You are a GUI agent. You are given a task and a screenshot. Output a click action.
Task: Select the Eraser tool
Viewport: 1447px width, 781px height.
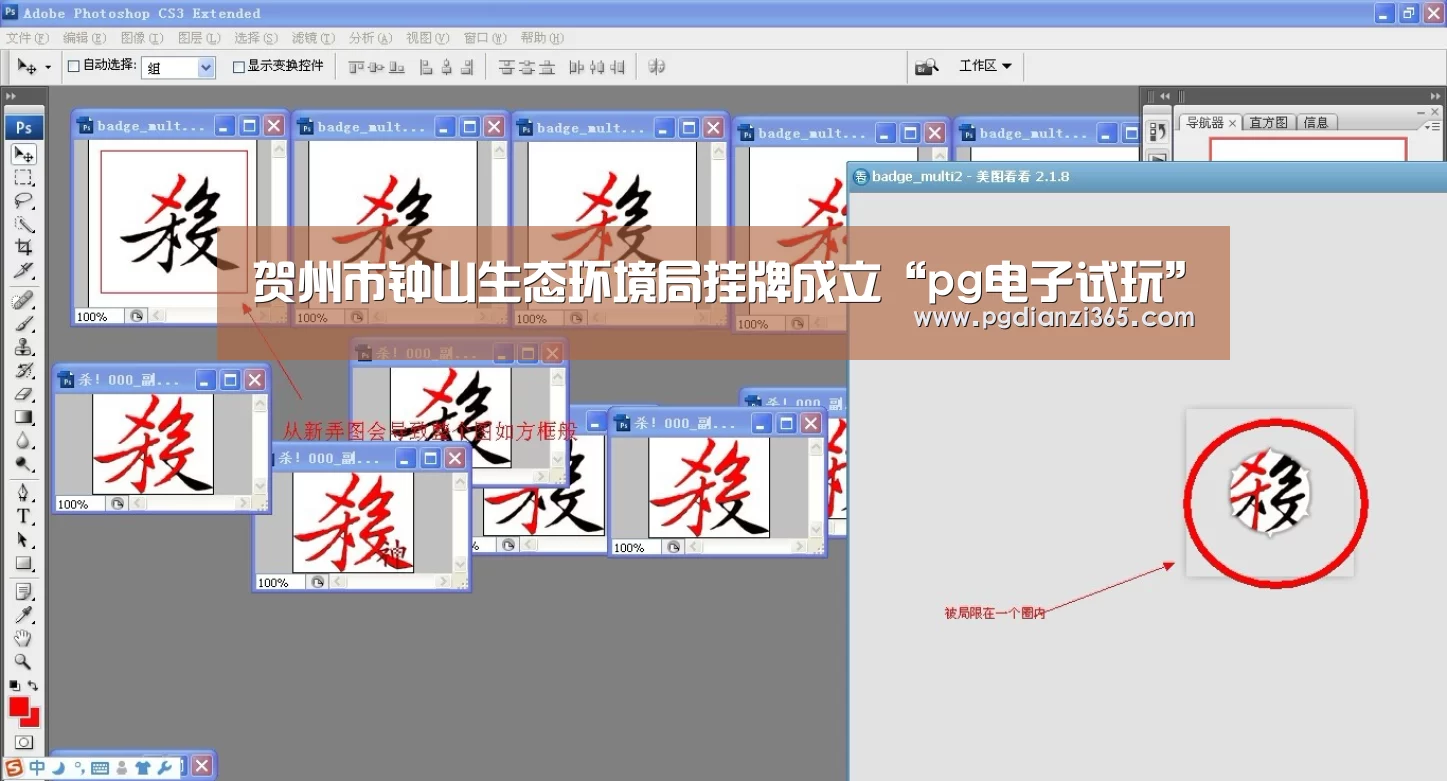24,394
